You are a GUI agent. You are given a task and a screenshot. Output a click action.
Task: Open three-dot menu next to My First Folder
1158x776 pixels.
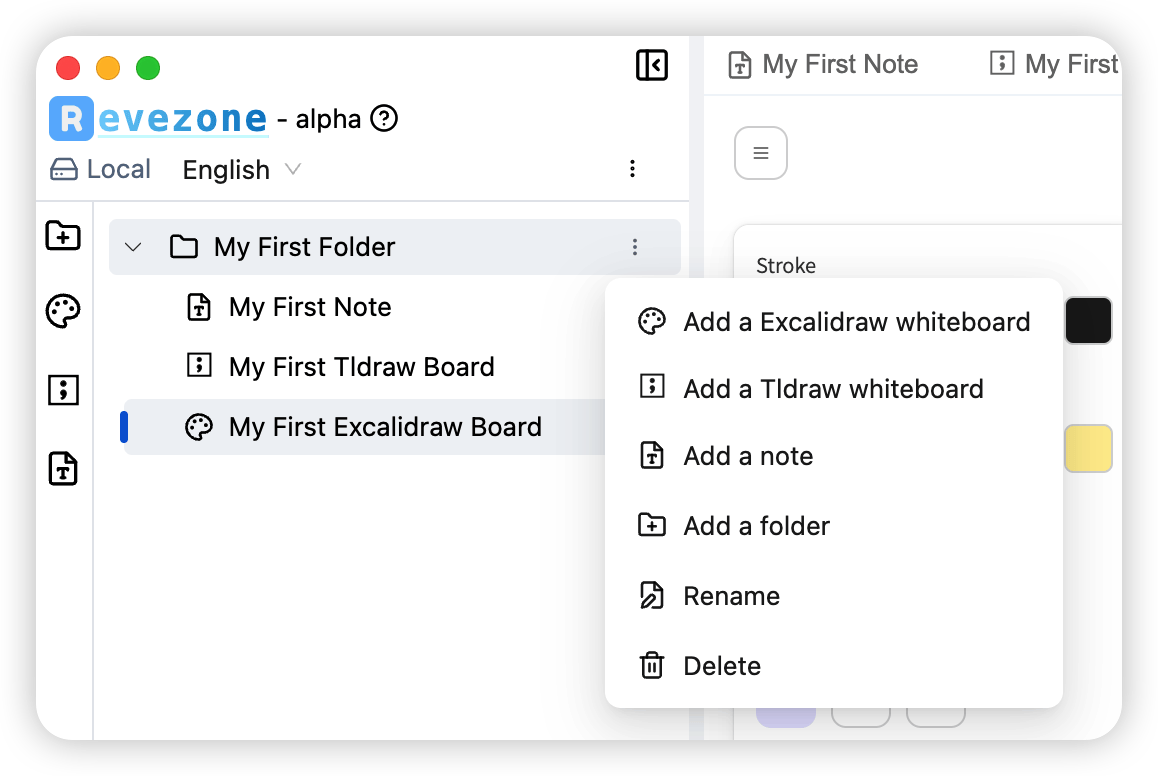(634, 247)
